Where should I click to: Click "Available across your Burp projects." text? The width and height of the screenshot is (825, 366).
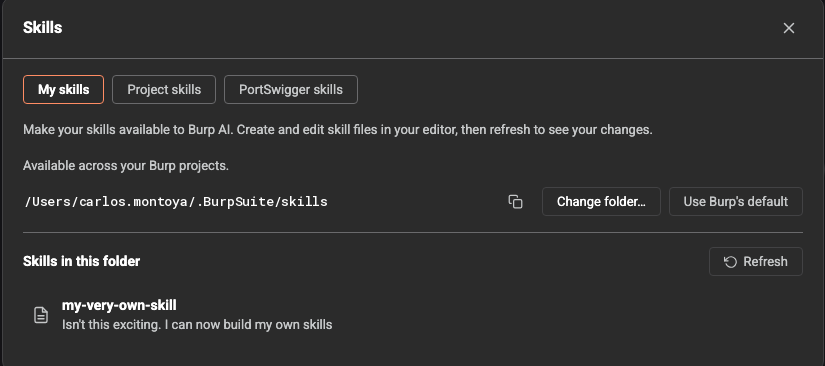(126, 166)
